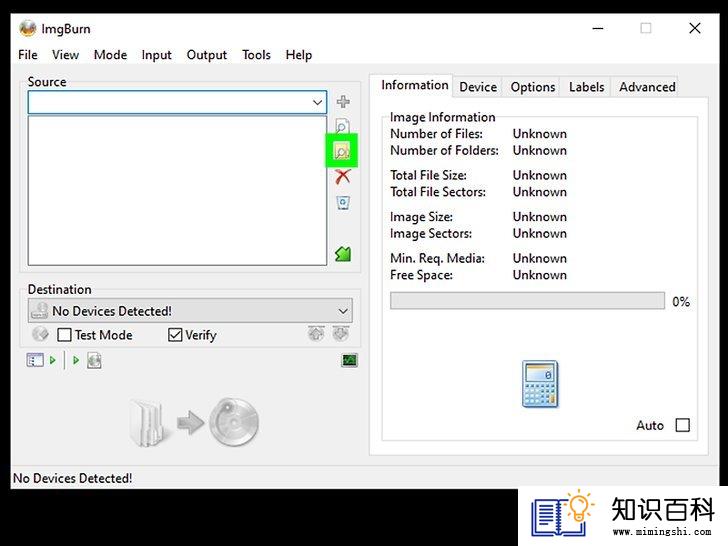
Task: Click the Total File Size label
Action: coord(429,175)
